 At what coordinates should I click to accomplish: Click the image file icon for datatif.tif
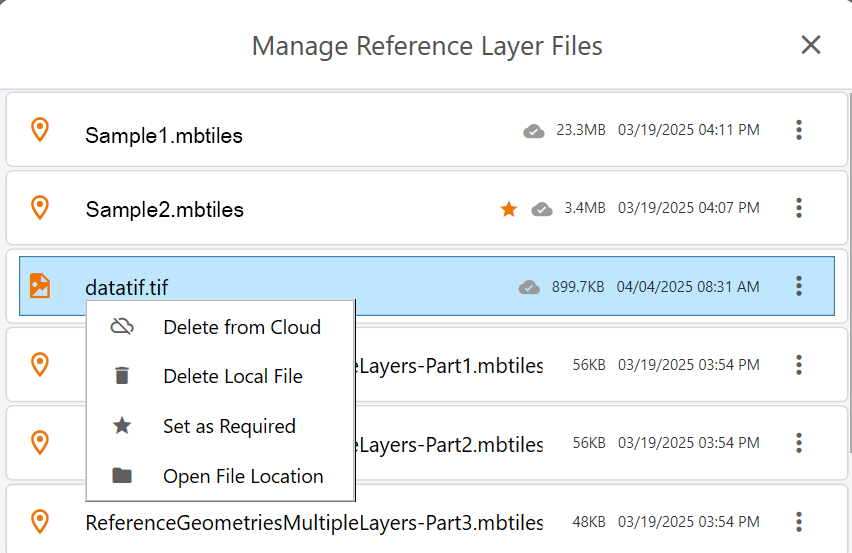click(x=40, y=286)
